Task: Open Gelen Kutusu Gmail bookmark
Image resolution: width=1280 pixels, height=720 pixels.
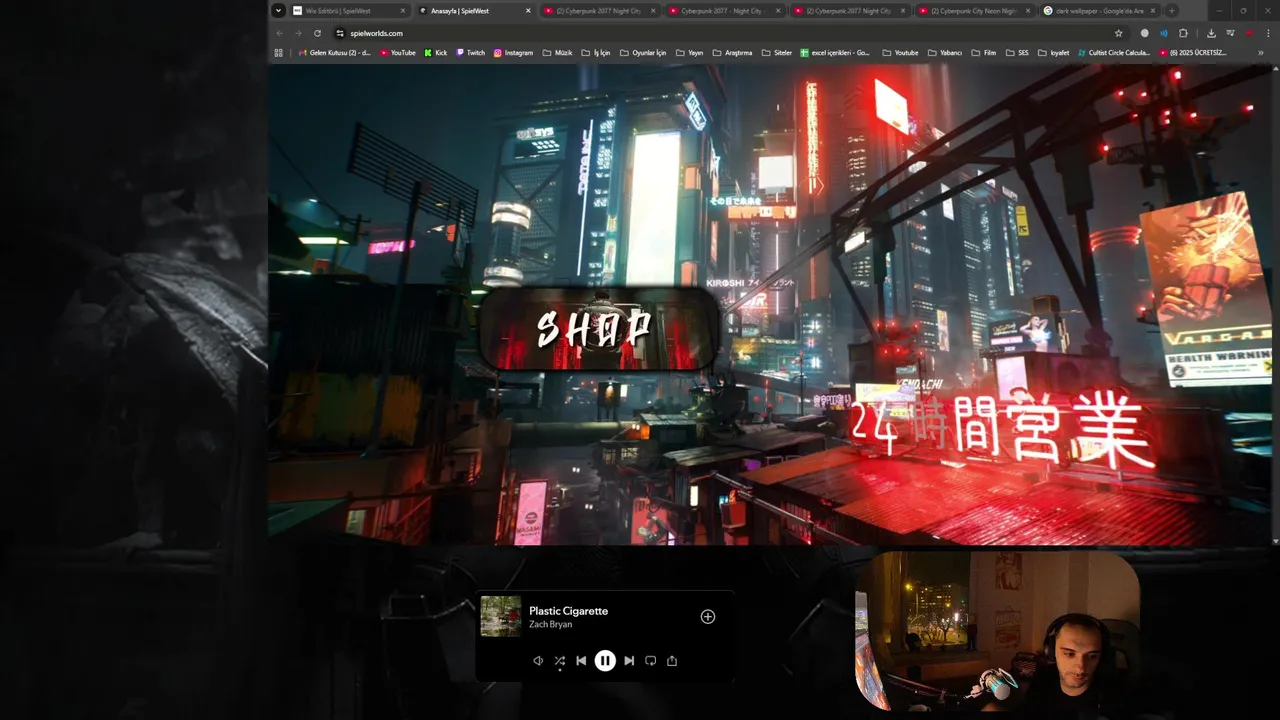Action: pos(333,53)
